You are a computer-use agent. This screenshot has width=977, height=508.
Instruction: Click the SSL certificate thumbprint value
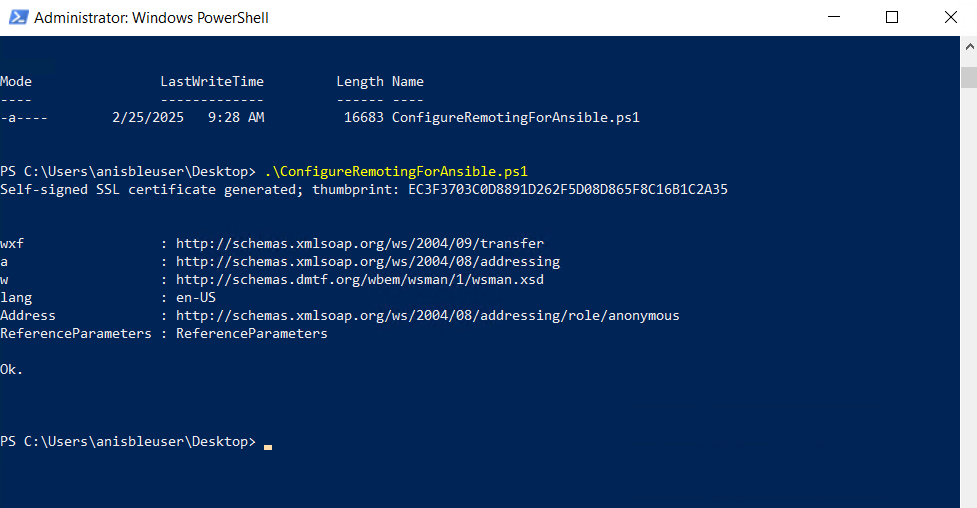pos(568,189)
